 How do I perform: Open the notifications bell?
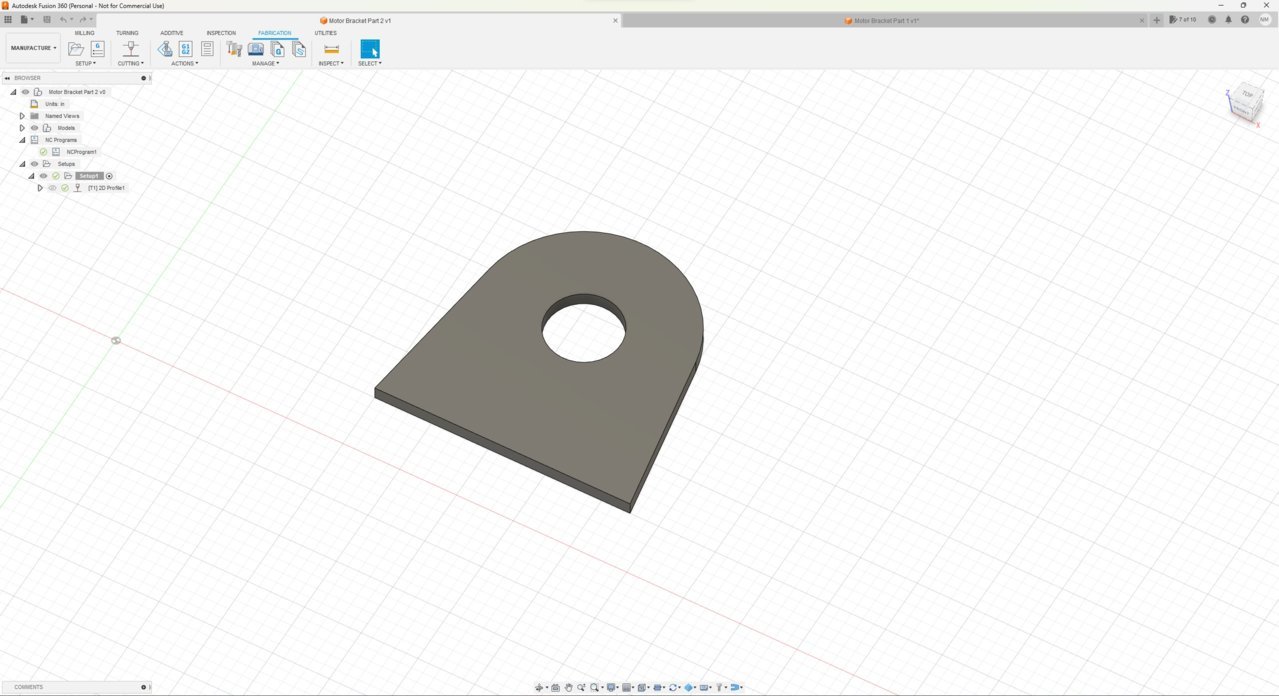click(x=1229, y=19)
